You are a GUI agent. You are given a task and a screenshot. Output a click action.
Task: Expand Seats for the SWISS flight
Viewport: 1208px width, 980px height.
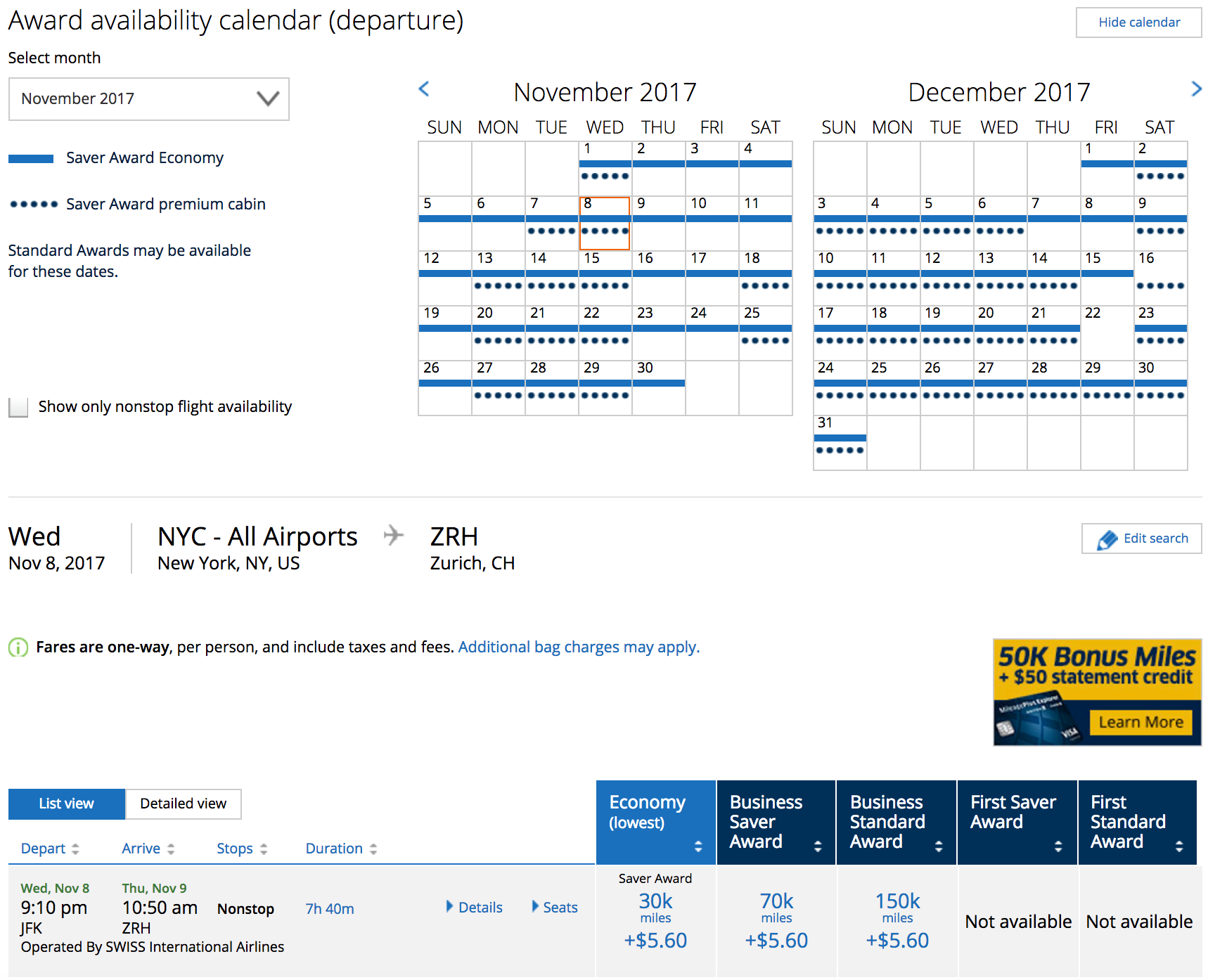click(555, 908)
